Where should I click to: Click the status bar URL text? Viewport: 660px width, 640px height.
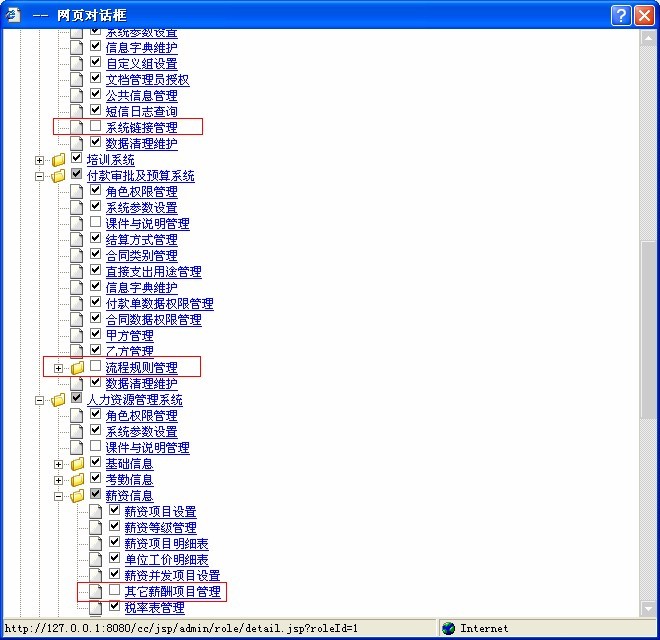point(181,629)
